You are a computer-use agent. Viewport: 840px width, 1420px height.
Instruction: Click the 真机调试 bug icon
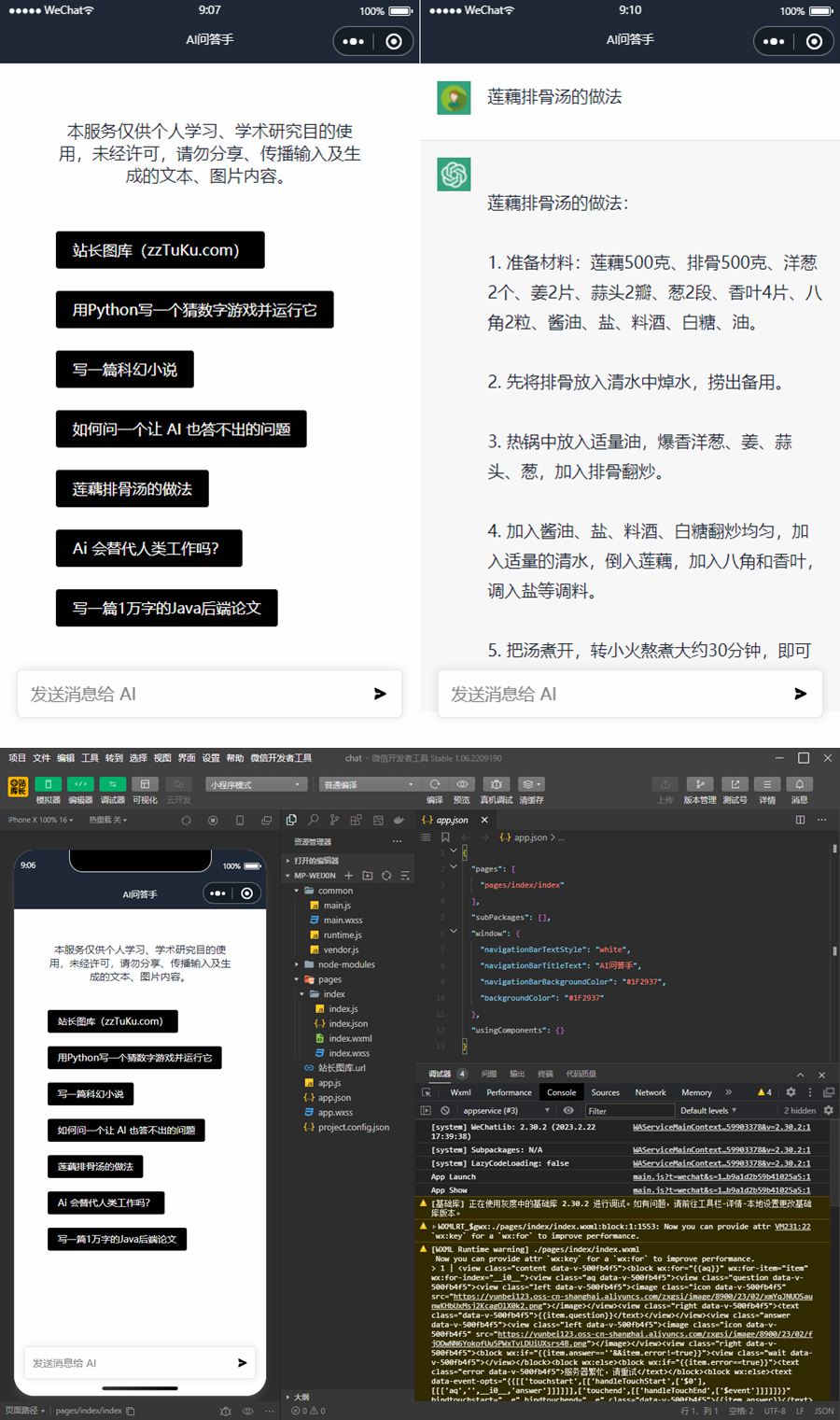point(497,784)
